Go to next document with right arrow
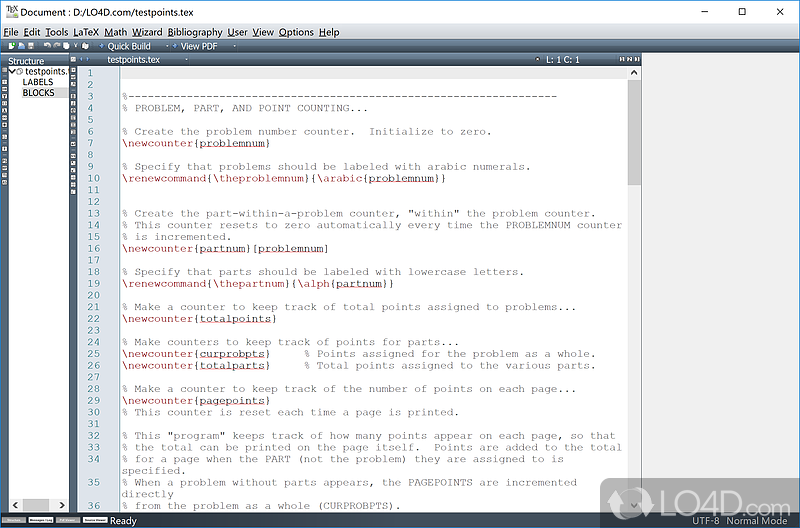Viewport: 800px width, 528px height. coord(87,59)
